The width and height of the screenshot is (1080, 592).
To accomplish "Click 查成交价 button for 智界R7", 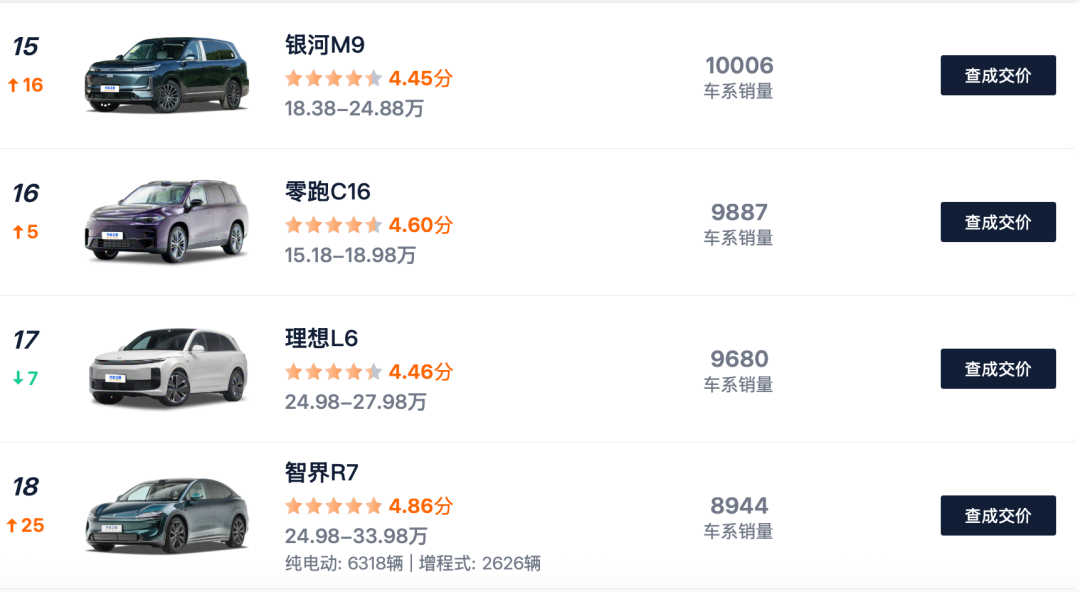I will (997, 516).
